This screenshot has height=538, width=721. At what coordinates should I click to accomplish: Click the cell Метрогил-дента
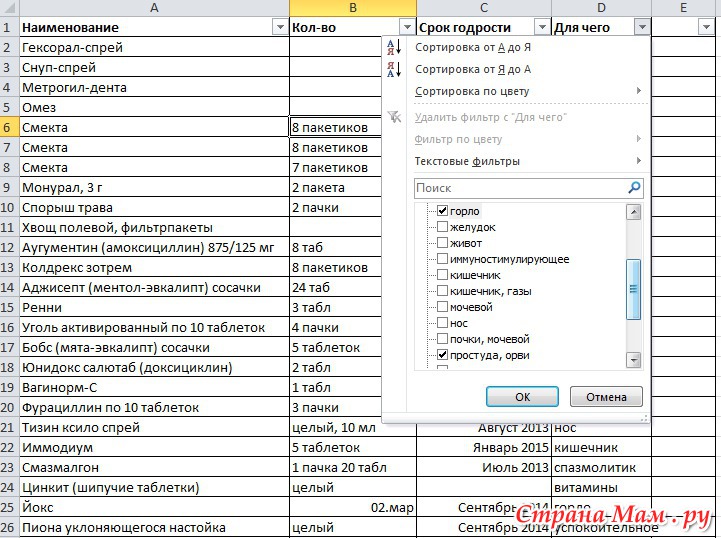click(154, 87)
